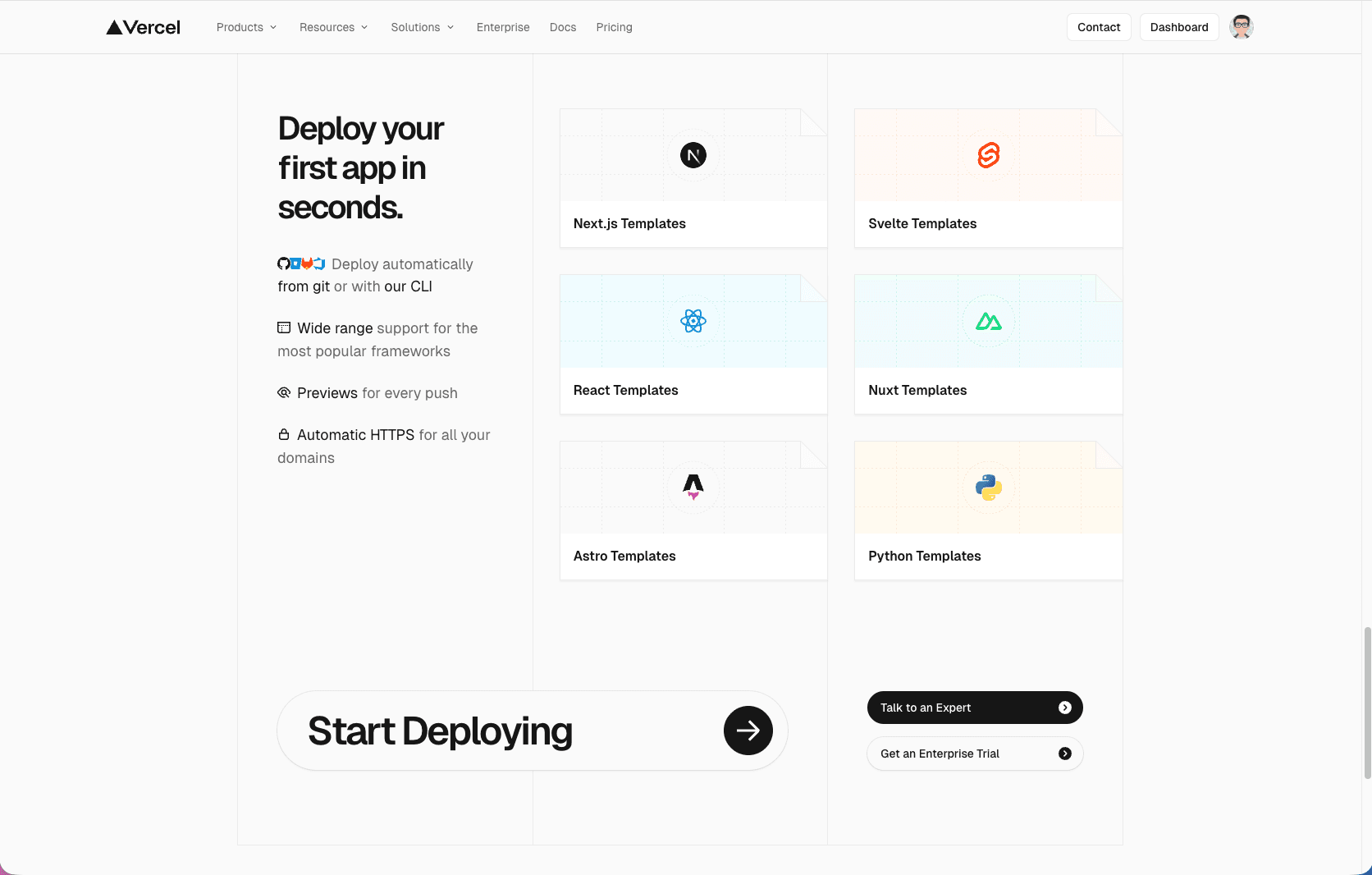Click the page's vertical scrollbar
The width and height of the screenshot is (1372, 875).
tap(1367, 702)
